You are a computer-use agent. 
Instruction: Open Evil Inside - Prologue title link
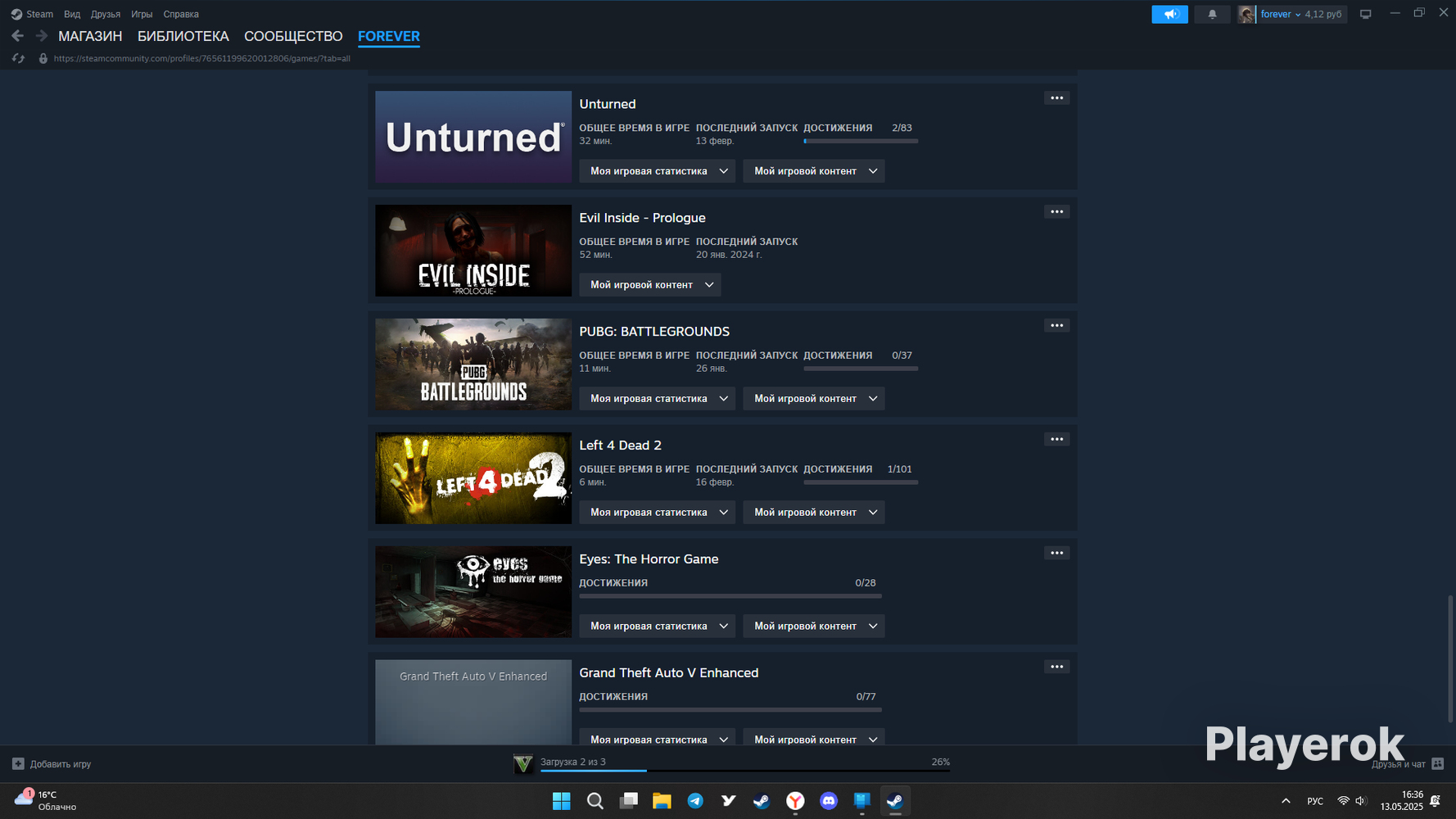[x=643, y=218]
